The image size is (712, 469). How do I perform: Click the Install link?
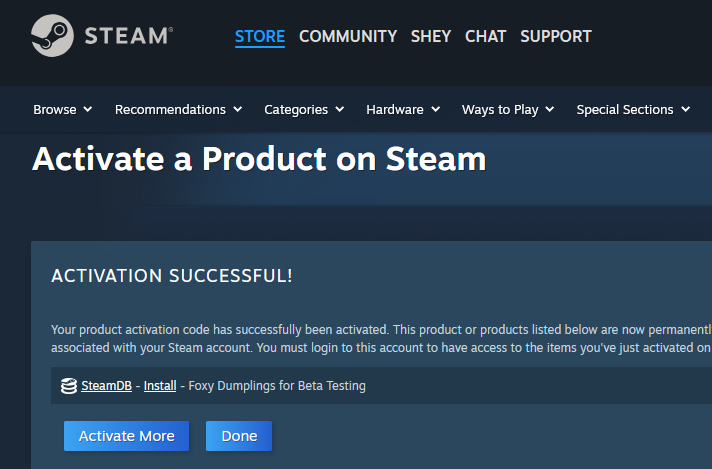point(160,386)
